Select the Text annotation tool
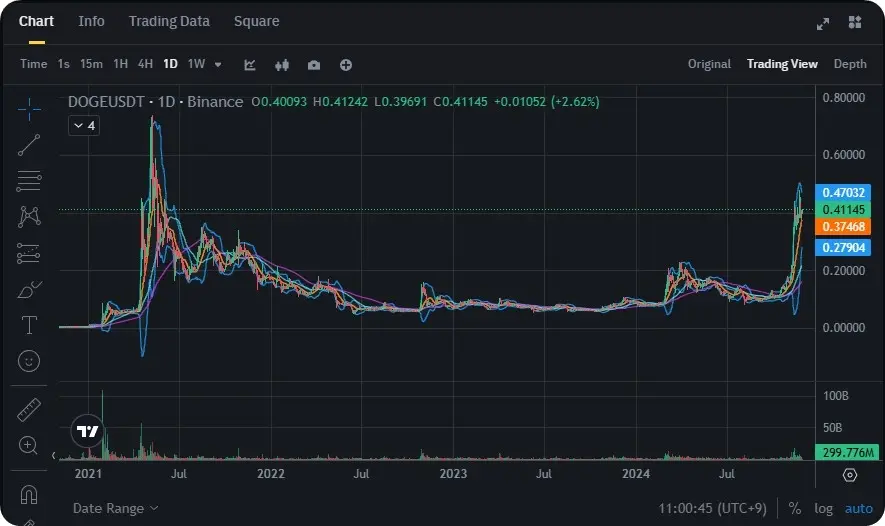885x526 pixels. (x=29, y=325)
